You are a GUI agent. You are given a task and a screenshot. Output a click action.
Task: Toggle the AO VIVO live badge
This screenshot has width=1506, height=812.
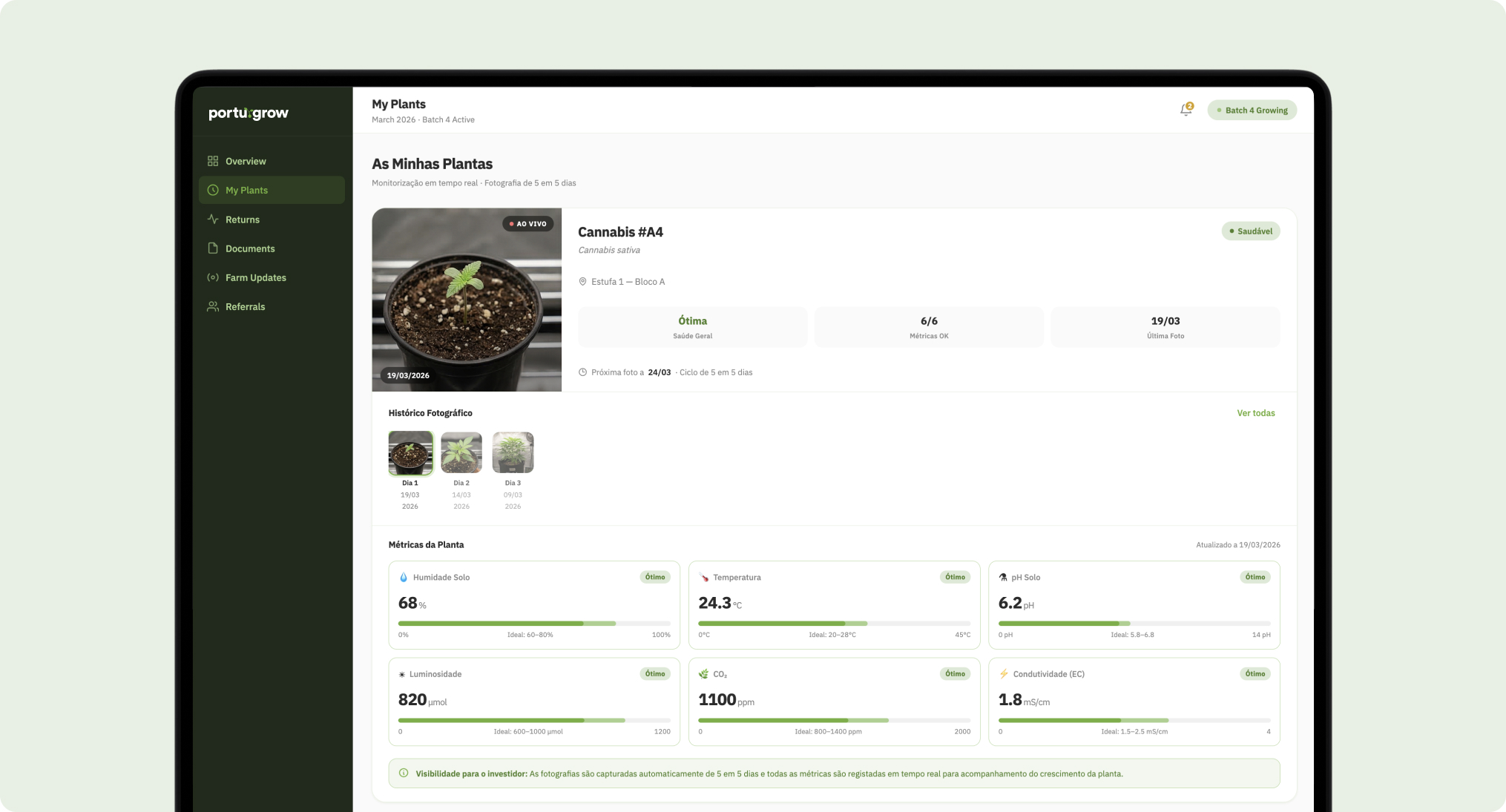pyautogui.click(x=527, y=222)
